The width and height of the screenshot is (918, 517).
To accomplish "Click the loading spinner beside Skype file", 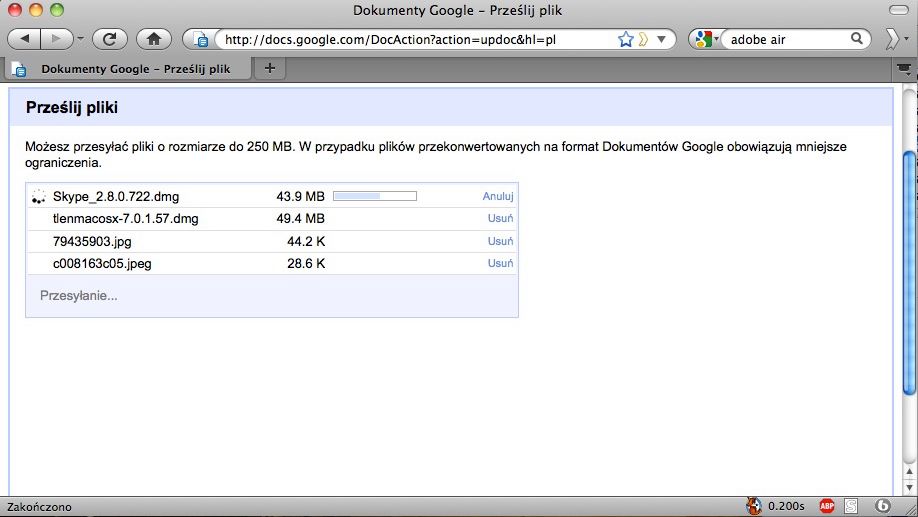I will (39, 197).
